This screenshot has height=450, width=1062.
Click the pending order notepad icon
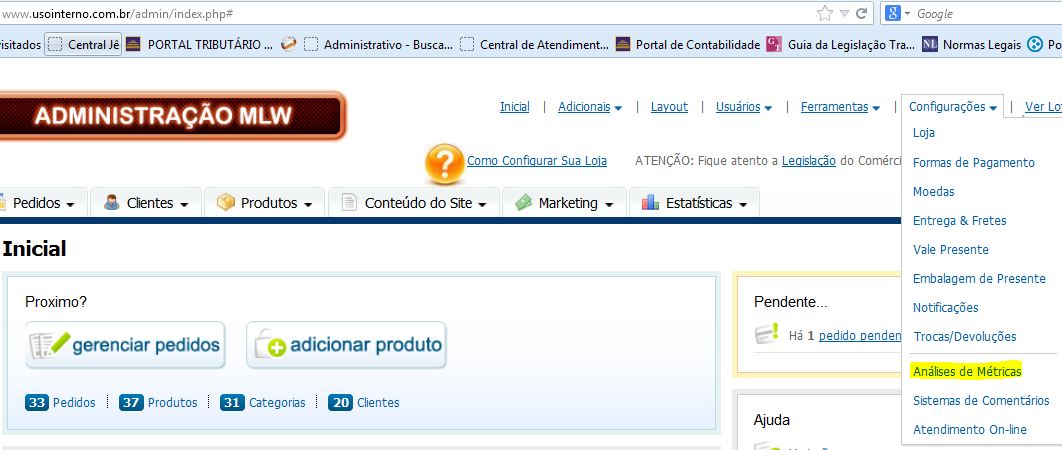point(767,333)
